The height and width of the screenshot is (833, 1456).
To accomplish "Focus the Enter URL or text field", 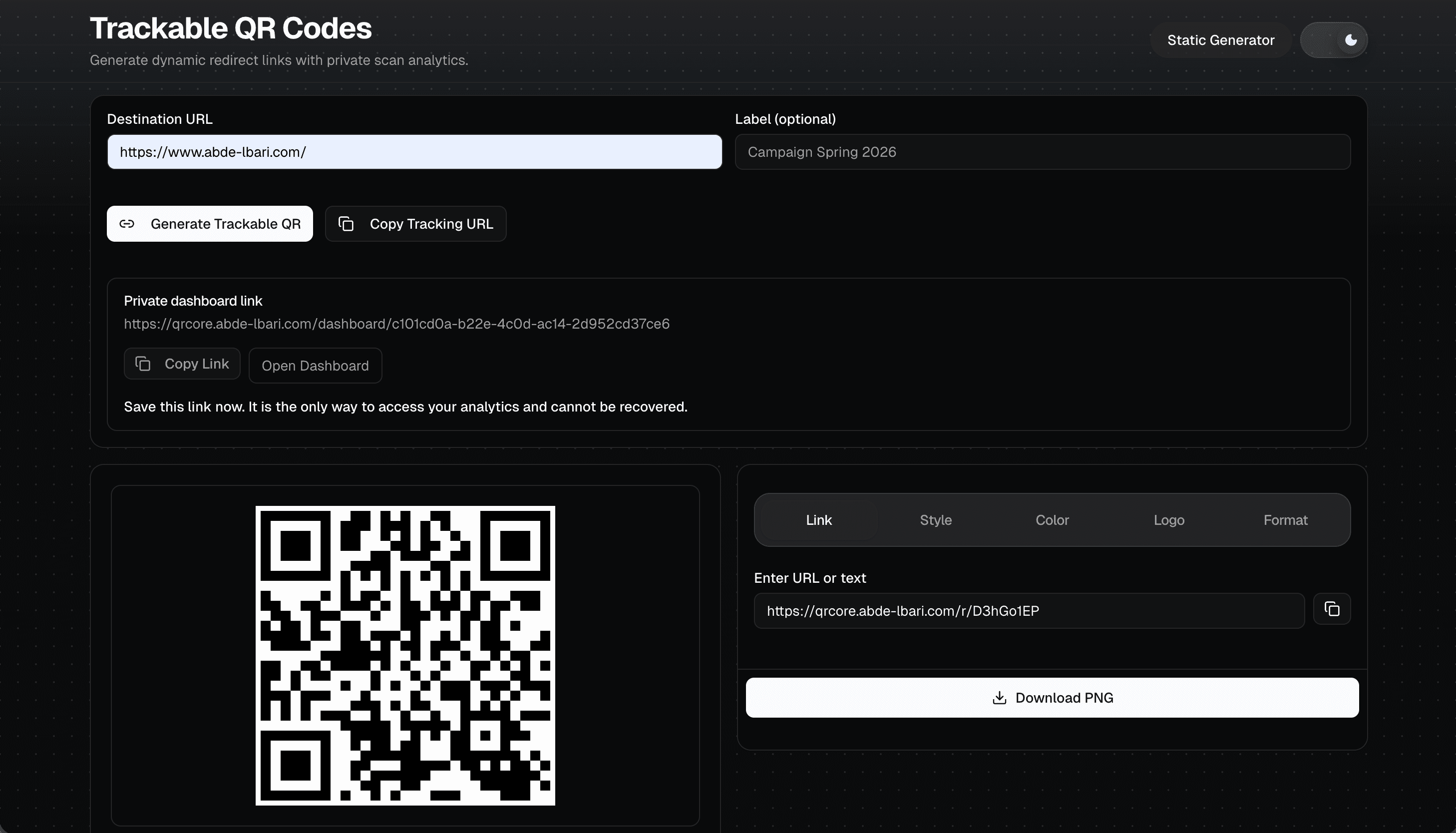I will [x=1029, y=610].
